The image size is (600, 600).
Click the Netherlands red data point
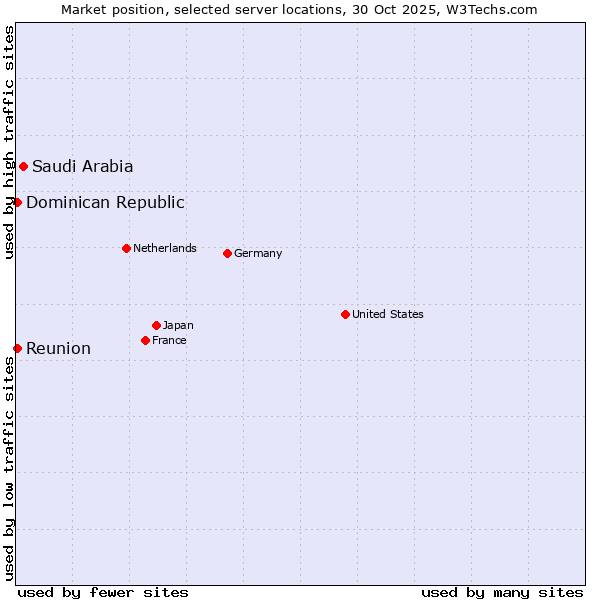[x=126, y=248]
